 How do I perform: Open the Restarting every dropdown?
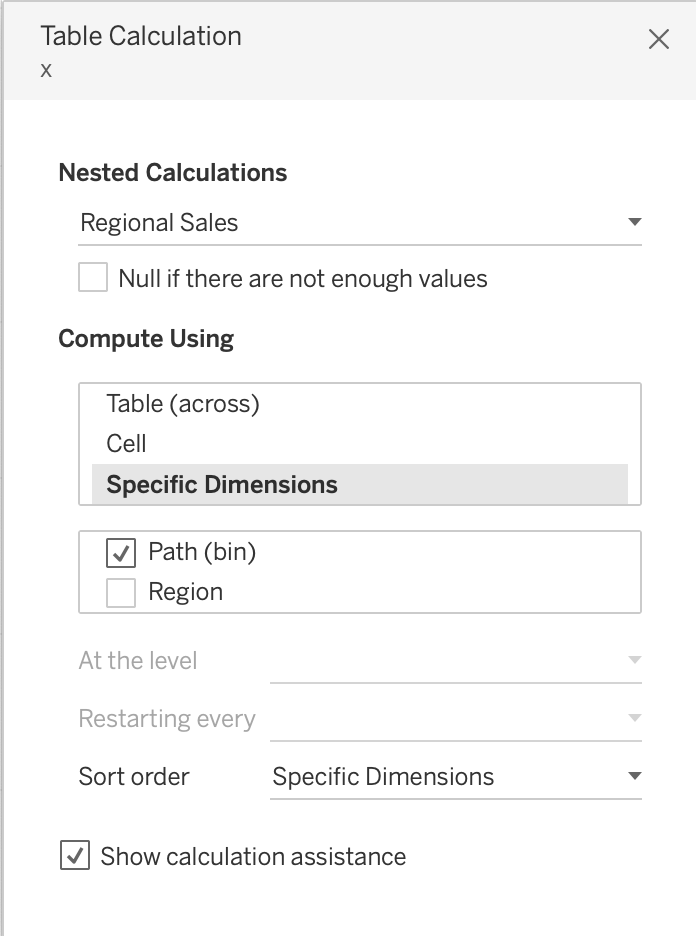(455, 719)
